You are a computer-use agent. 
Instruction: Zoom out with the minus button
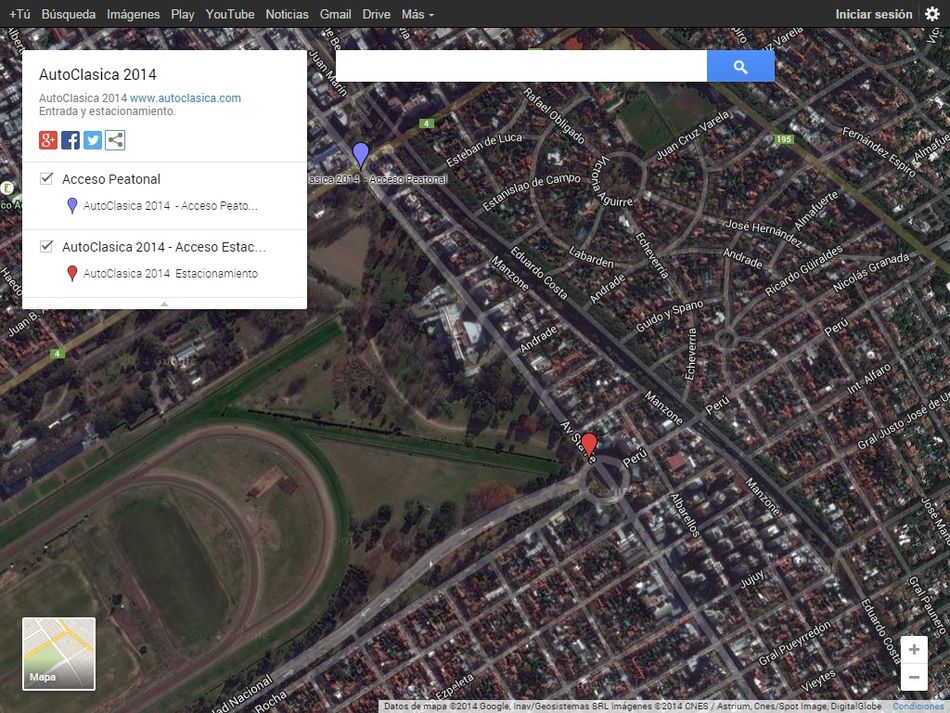(x=914, y=677)
